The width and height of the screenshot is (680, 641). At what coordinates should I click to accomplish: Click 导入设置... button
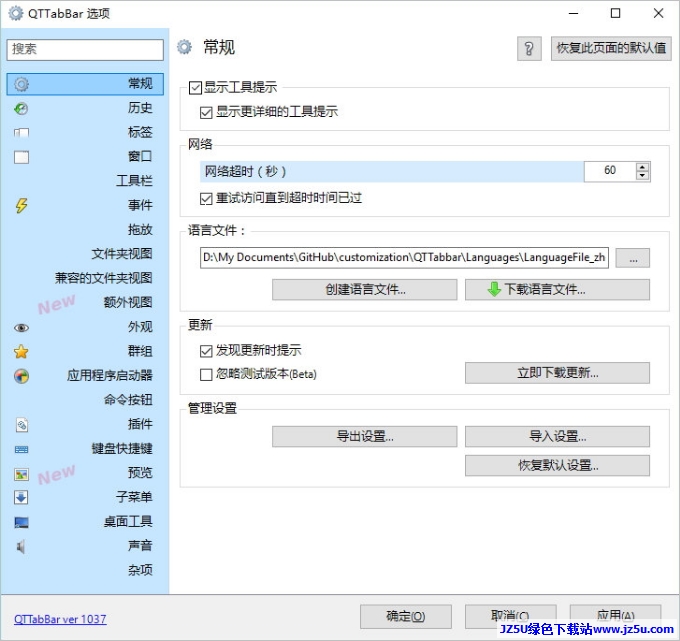pyautogui.click(x=557, y=436)
